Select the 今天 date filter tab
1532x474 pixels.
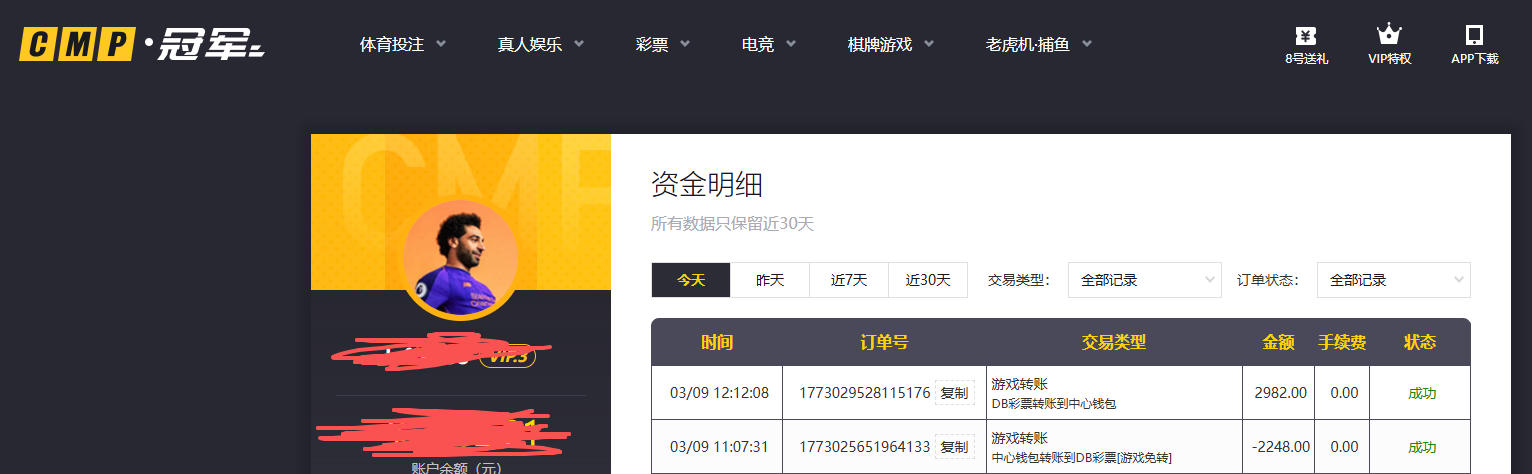pos(691,280)
